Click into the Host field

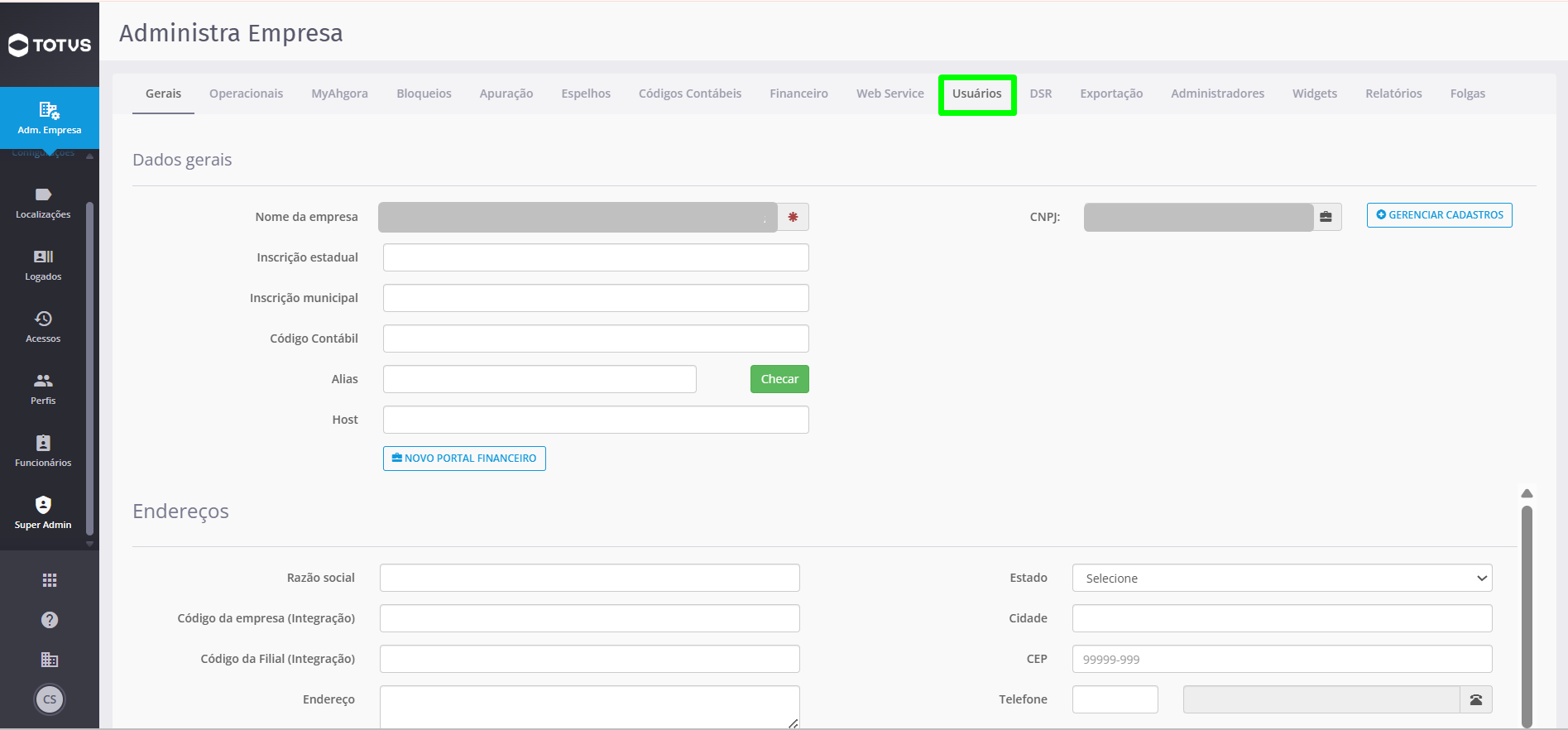(596, 420)
